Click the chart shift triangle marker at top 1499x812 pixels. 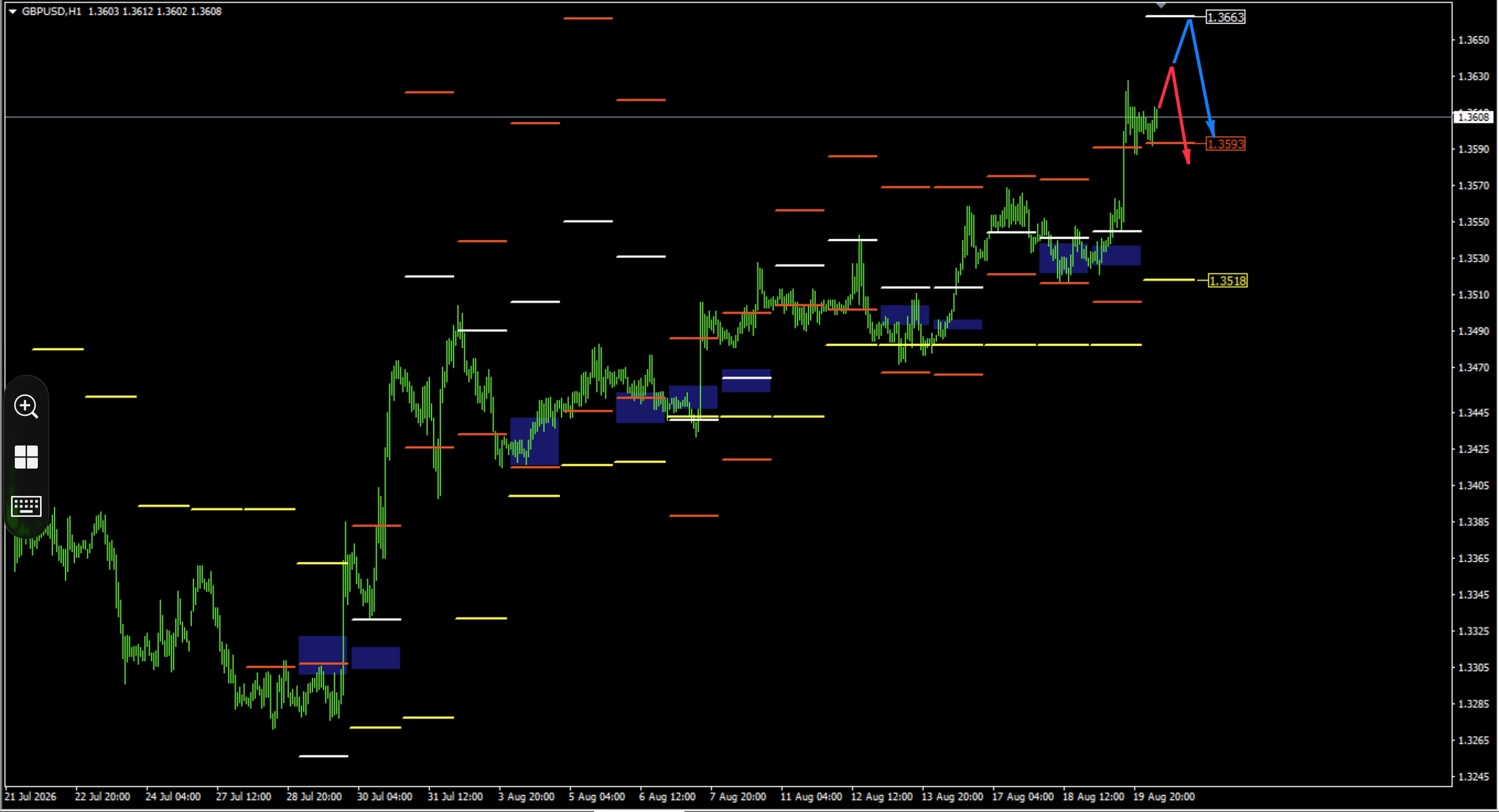coord(1161,5)
